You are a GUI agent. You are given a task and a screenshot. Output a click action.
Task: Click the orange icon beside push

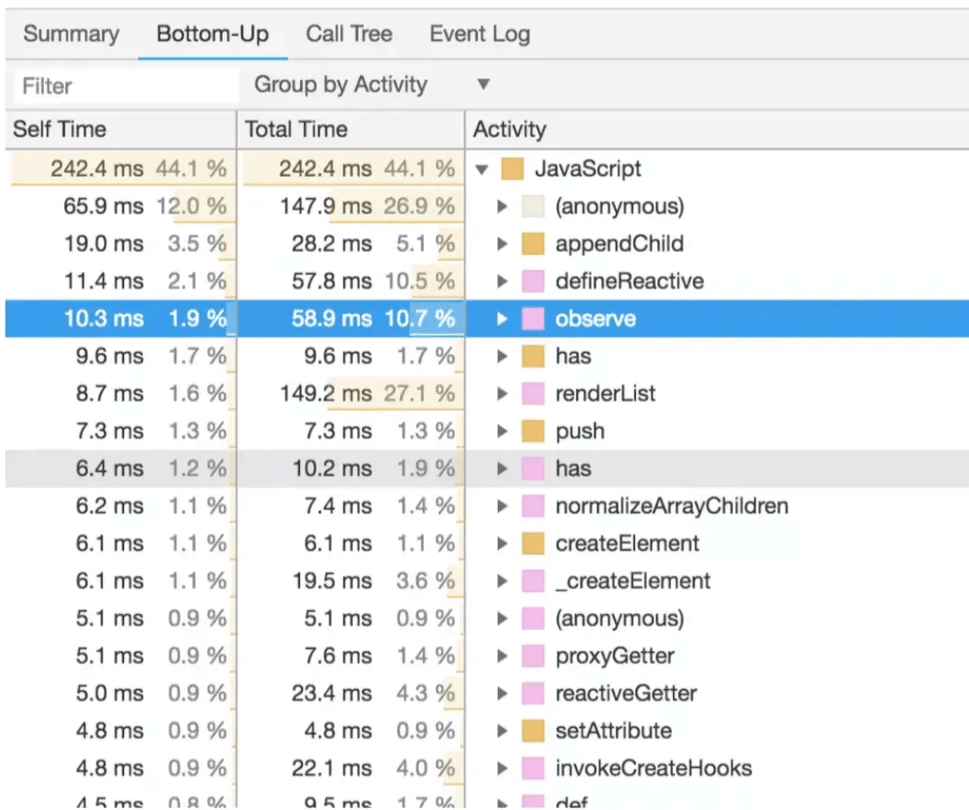pos(533,432)
